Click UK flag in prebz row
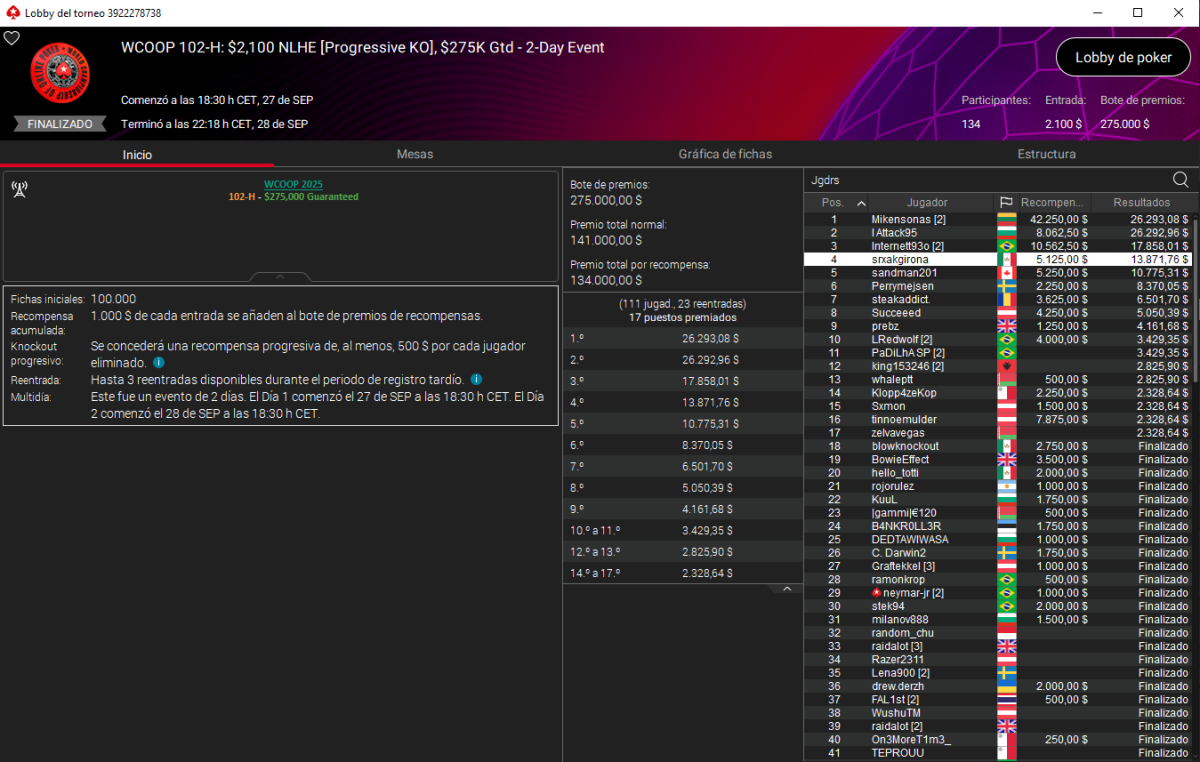Image resolution: width=1200 pixels, height=762 pixels. tap(1006, 326)
